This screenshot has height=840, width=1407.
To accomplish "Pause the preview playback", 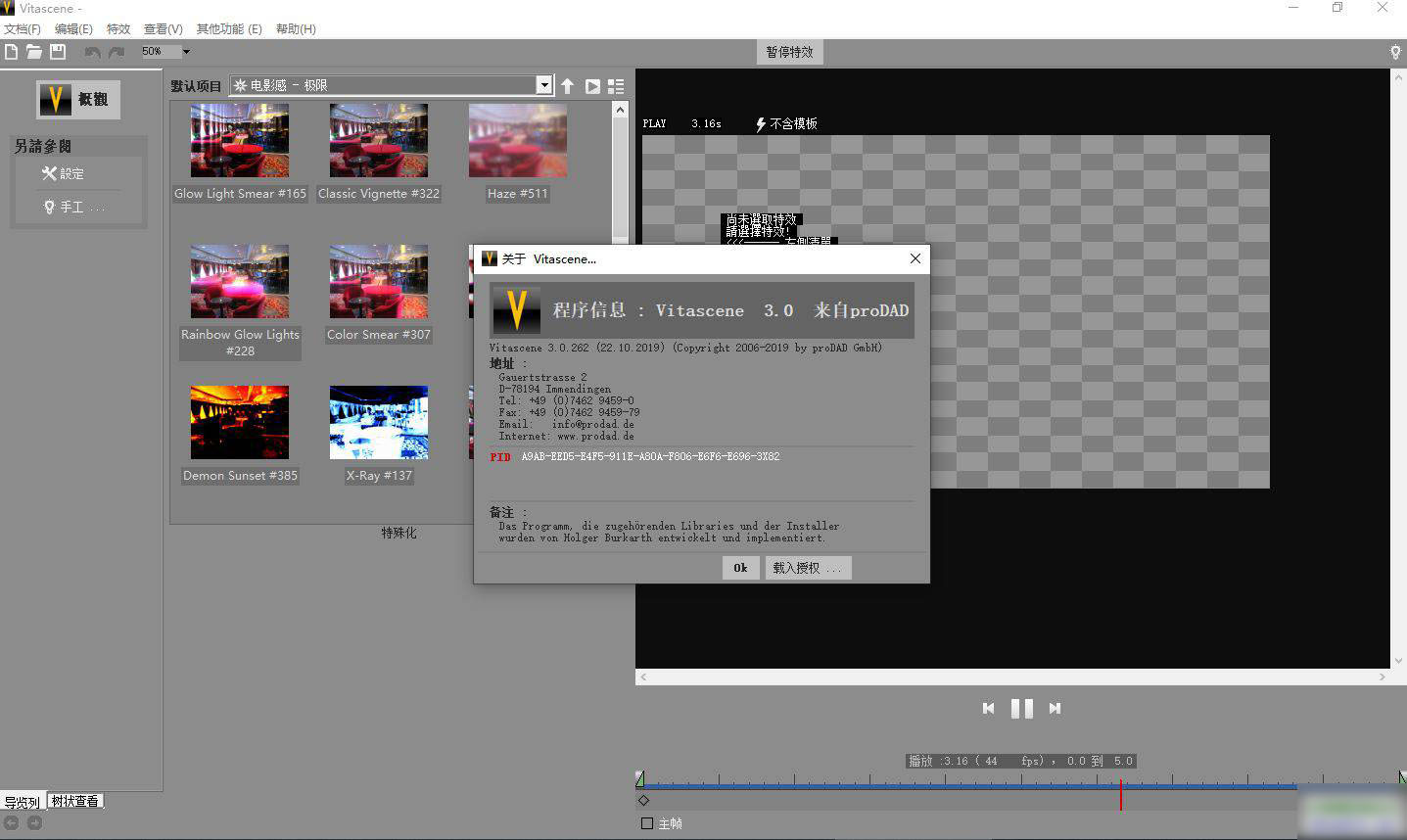I will (1021, 708).
